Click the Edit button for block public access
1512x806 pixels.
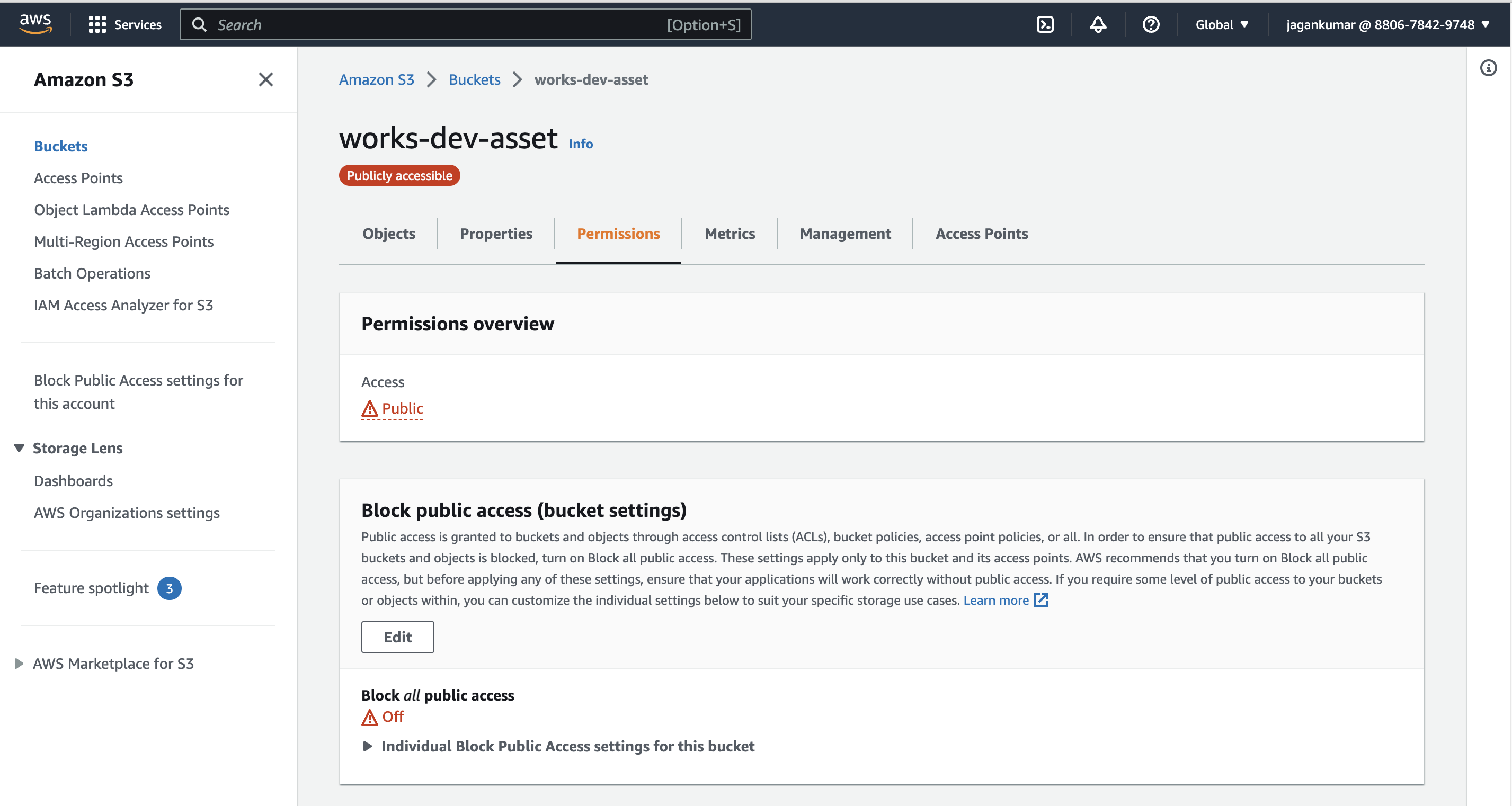[397, 637]
